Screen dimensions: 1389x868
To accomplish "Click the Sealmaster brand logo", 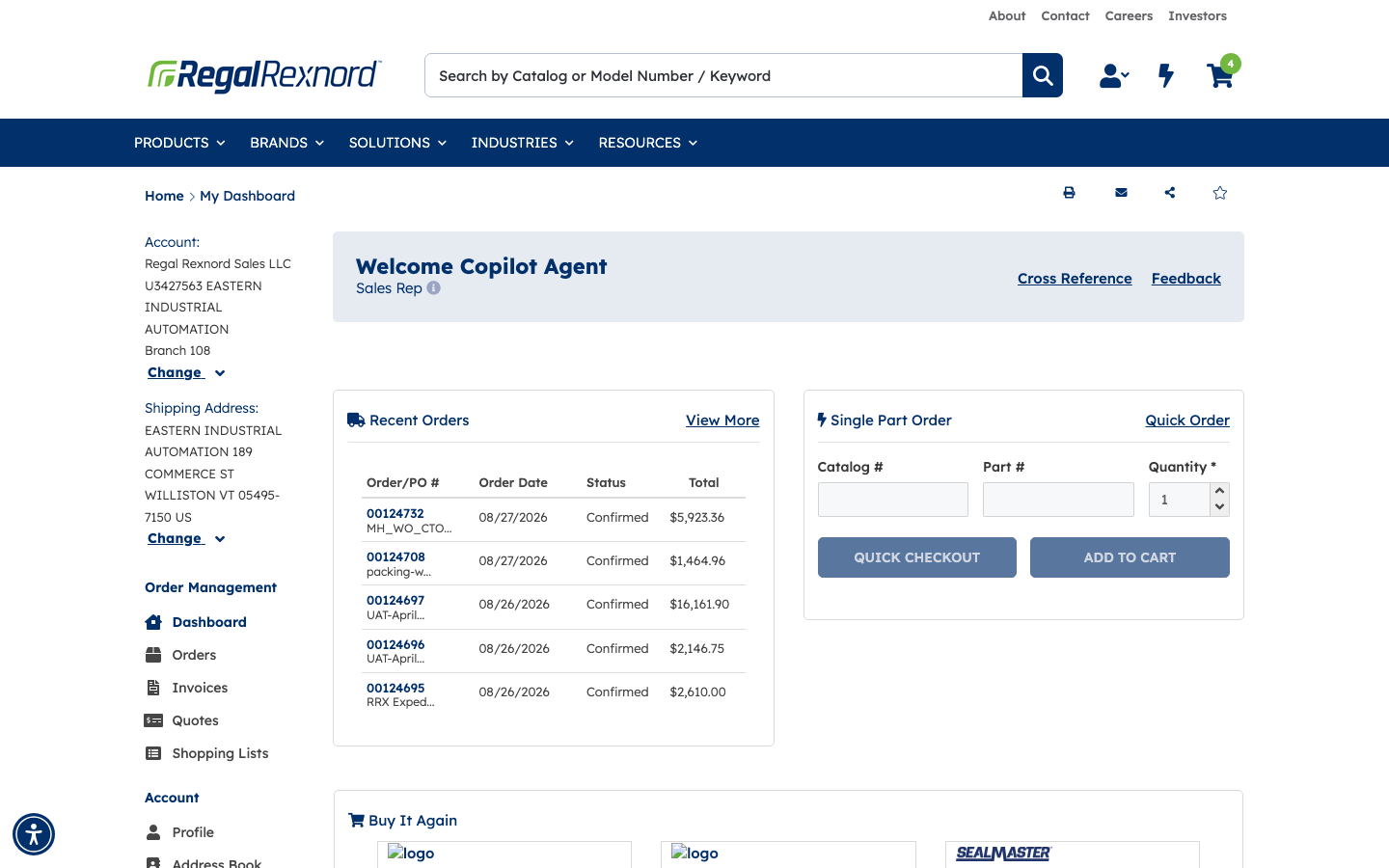I will 1003,854.
